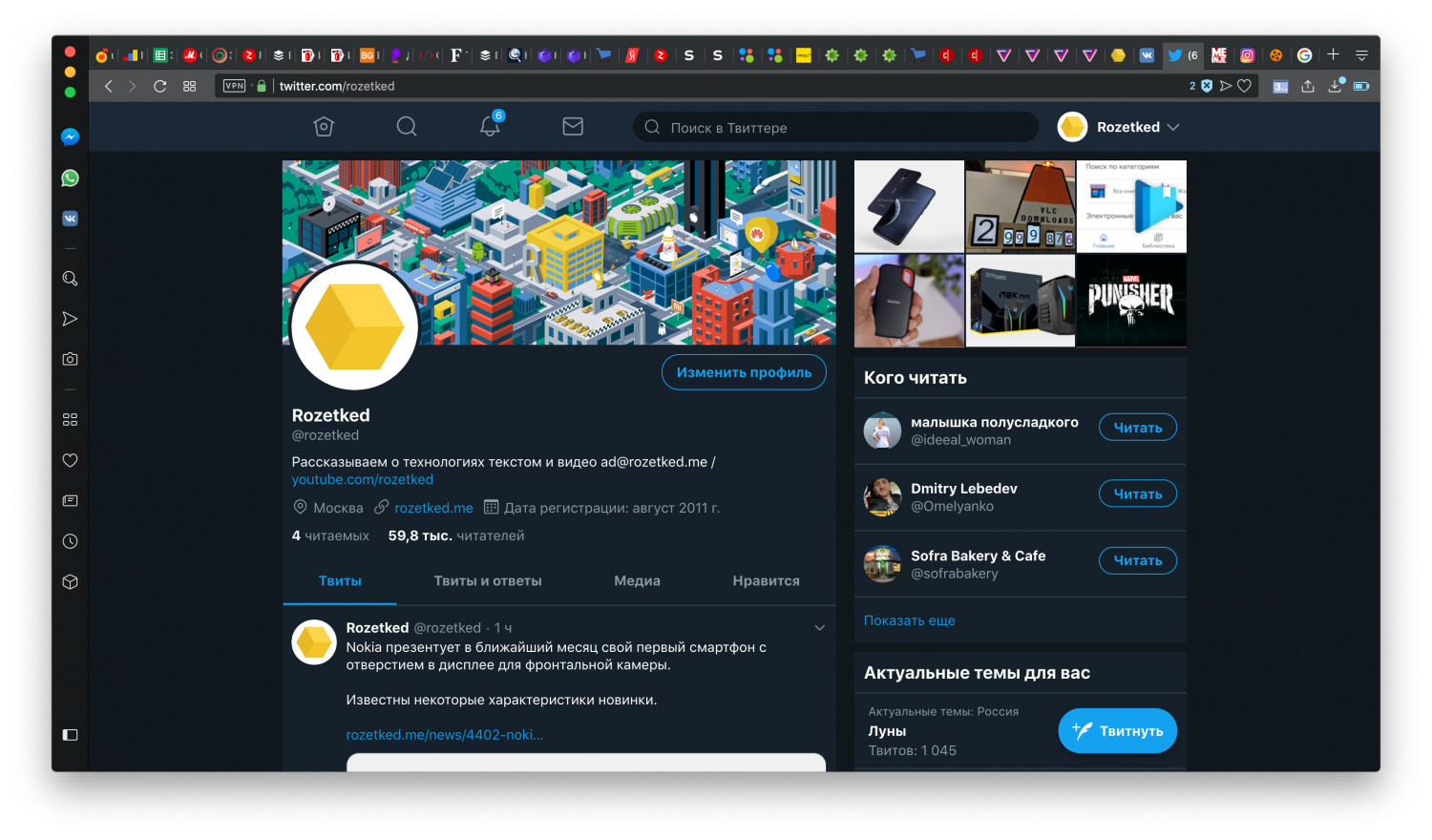Follow Sofra Bakery & Cafe with Читать
Screen dimensions: 1432x840
(x=1138, y=560)
